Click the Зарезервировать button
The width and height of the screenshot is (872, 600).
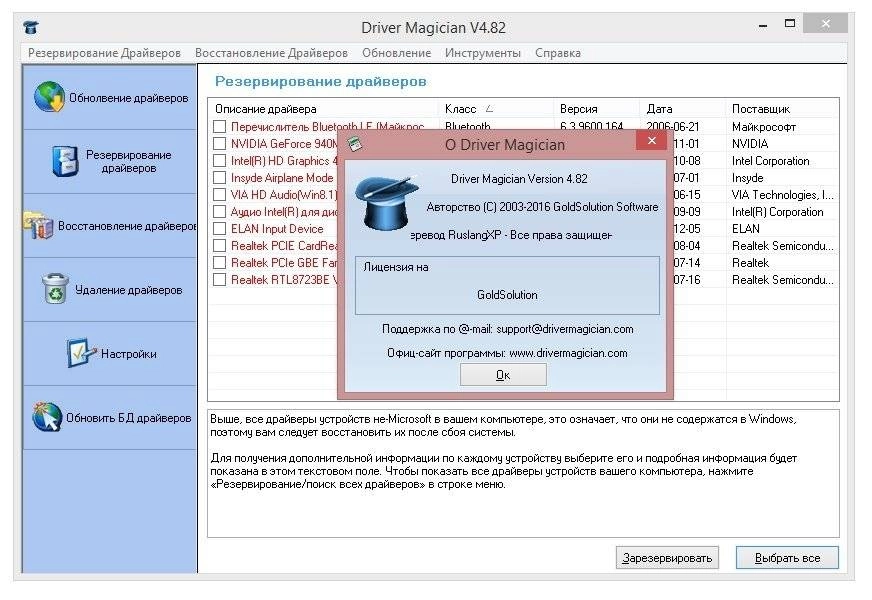[x=667, y=558]
